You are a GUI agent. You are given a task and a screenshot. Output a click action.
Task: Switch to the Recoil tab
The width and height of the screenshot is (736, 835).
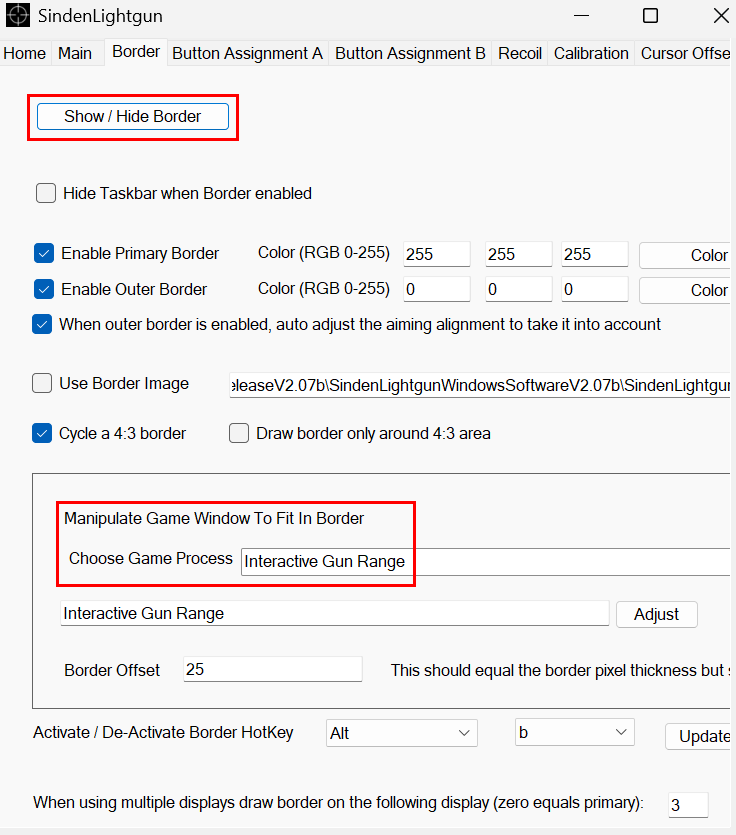click(520, 53)
